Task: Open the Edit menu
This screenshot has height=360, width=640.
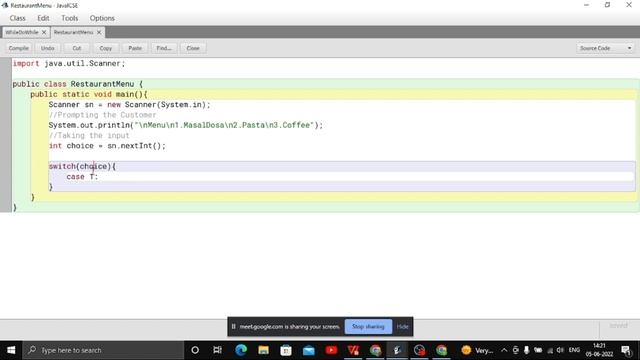Action: [43, 18]
